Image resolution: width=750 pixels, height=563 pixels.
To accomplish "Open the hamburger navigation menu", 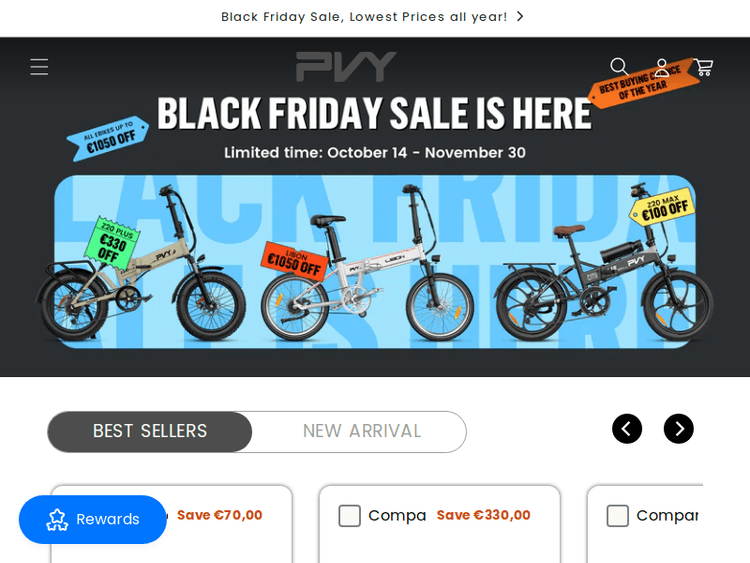I will (39, 67).
